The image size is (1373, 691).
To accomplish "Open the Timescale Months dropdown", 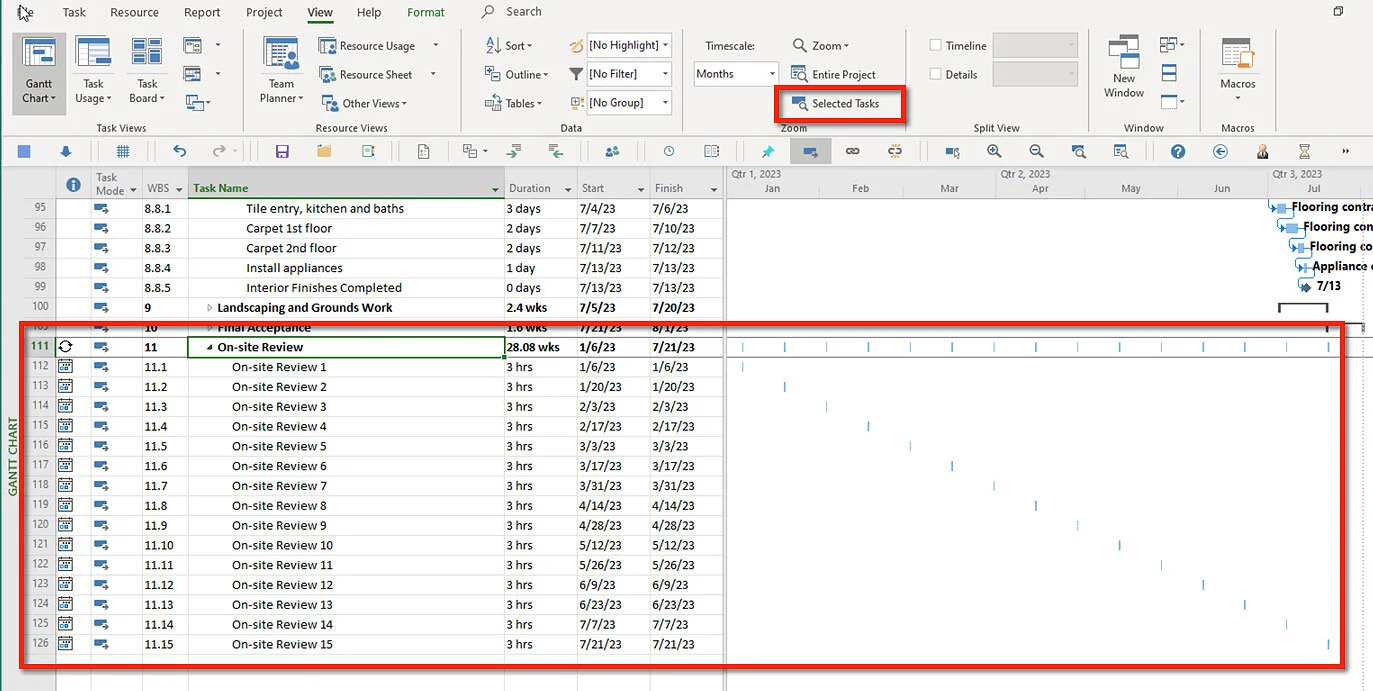I will [x=735, y=73].
